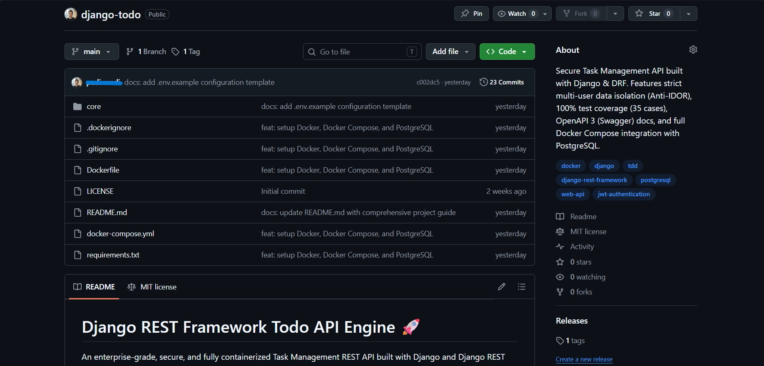The height and width of the screenshot is (366, 764).
Task: Click the file icon beside README.md
Action: (77, 212)
